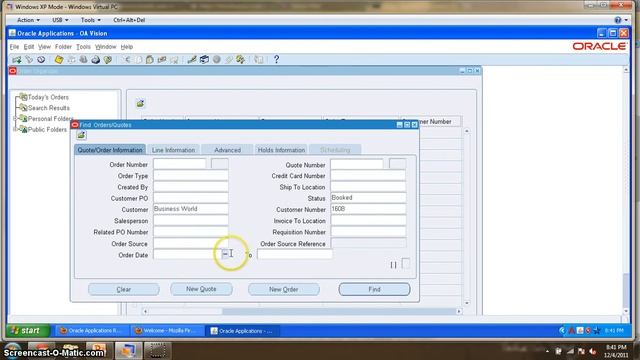Screen dimensions: 640x360
Task: Click the Customer field showing Business World
Action: [191, 209]
